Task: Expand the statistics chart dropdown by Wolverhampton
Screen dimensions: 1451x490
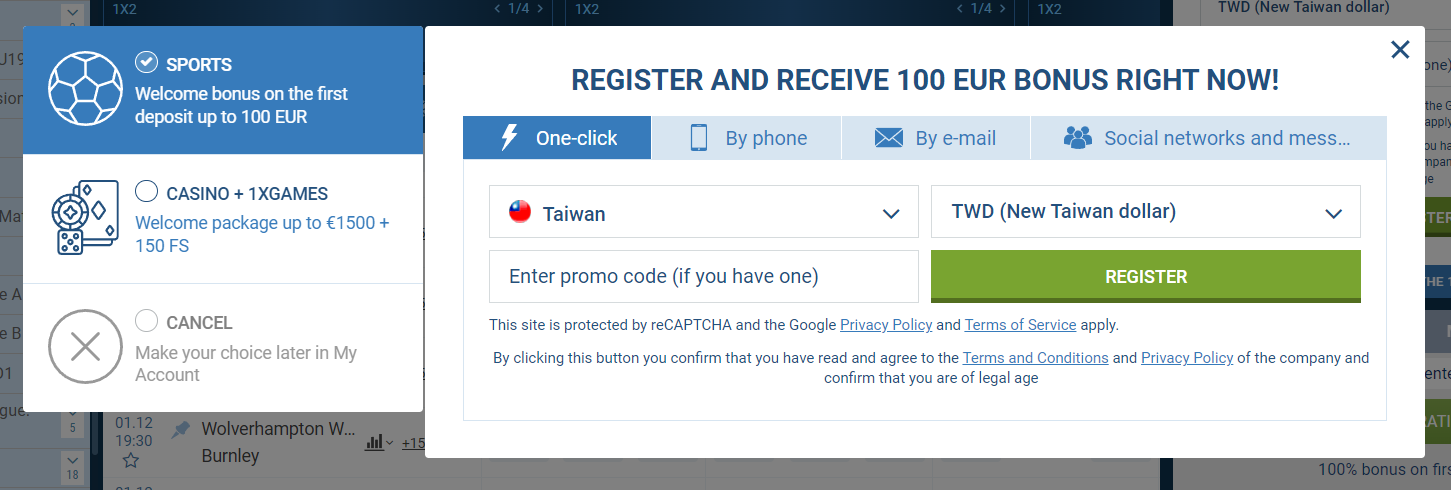Action: click(x=380, y=443)
